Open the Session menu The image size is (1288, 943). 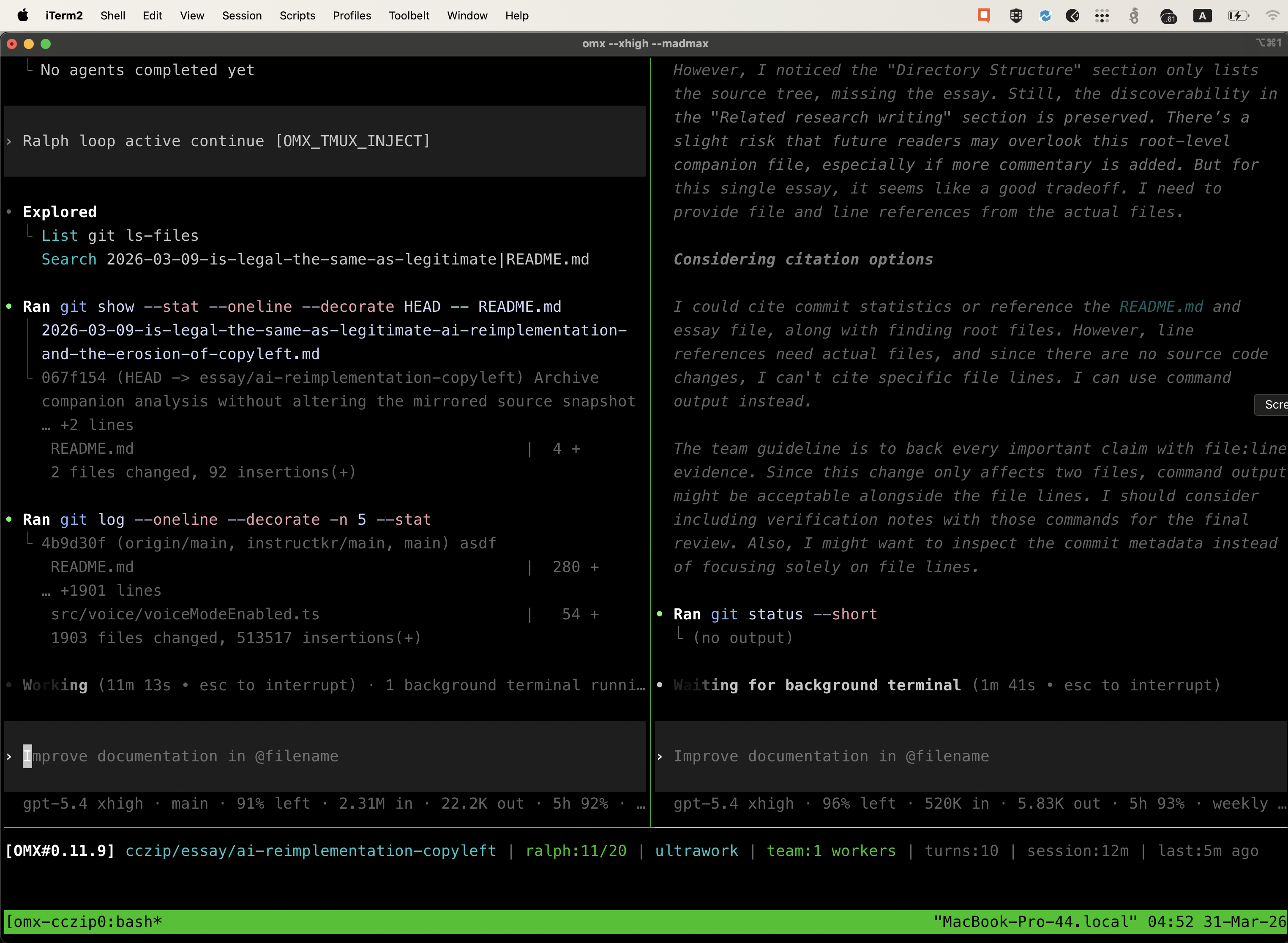(242, 15)
